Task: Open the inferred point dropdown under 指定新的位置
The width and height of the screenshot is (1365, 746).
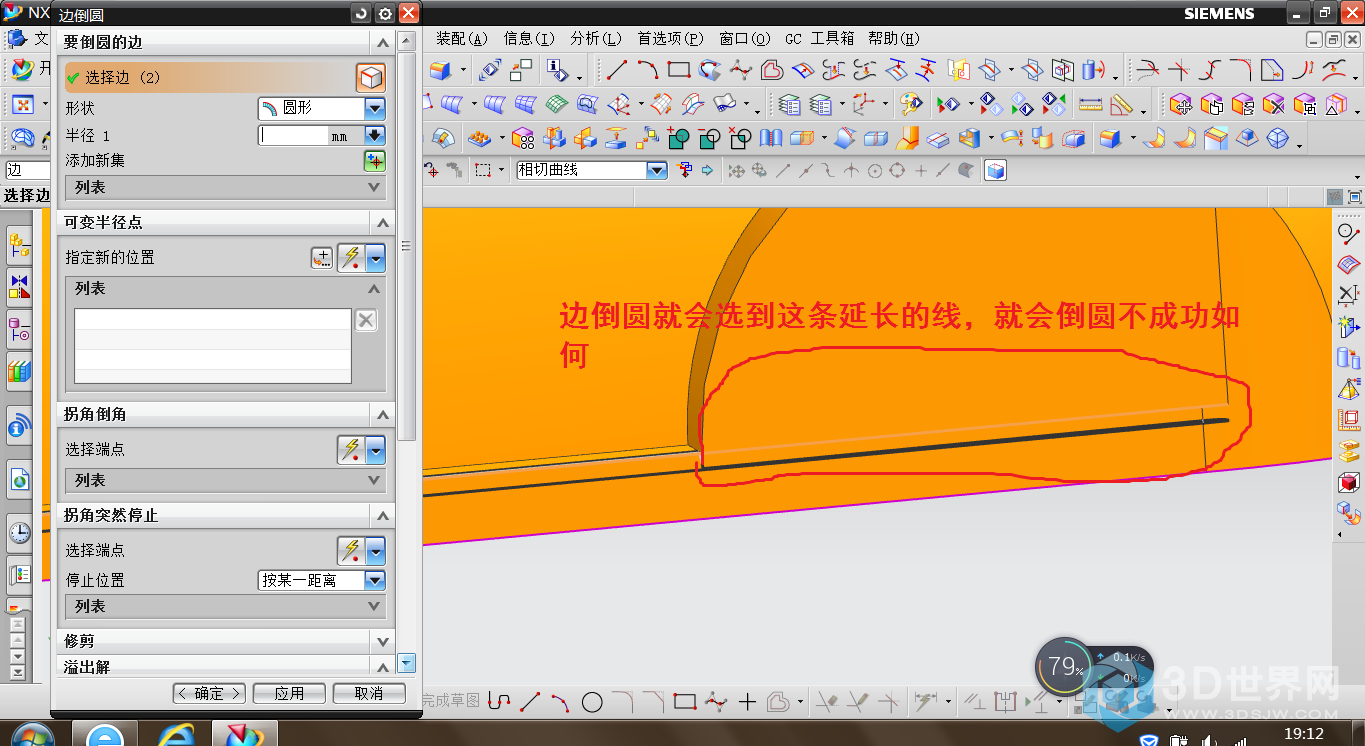Action: tap(376, 258)
